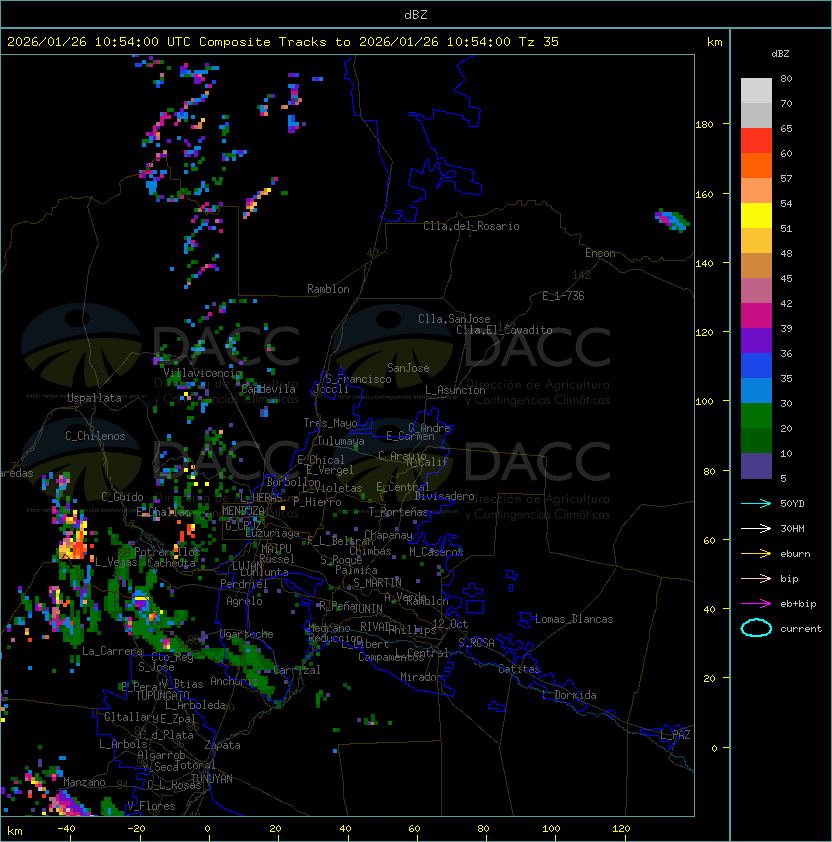Click the Encon location label
This screenshot has width=832, height=842.
tap(600, 253)
